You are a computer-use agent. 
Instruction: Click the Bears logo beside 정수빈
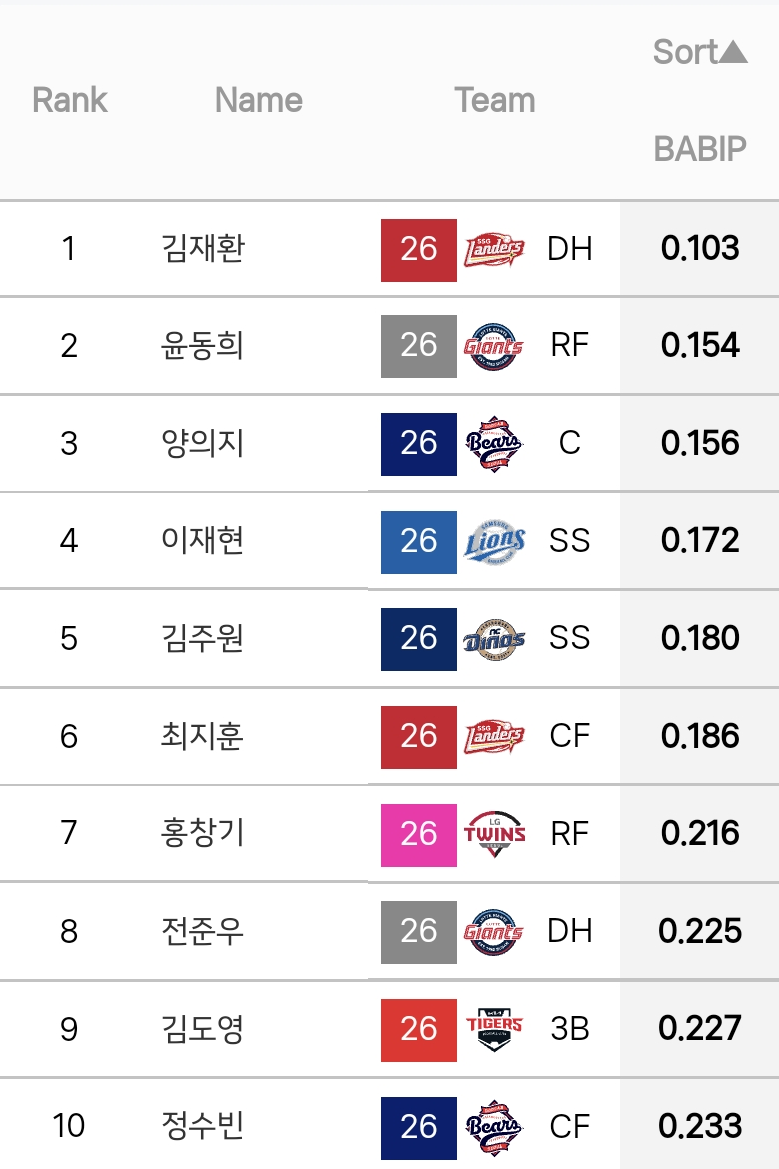pyautogui.click(x=494, y=1126)
